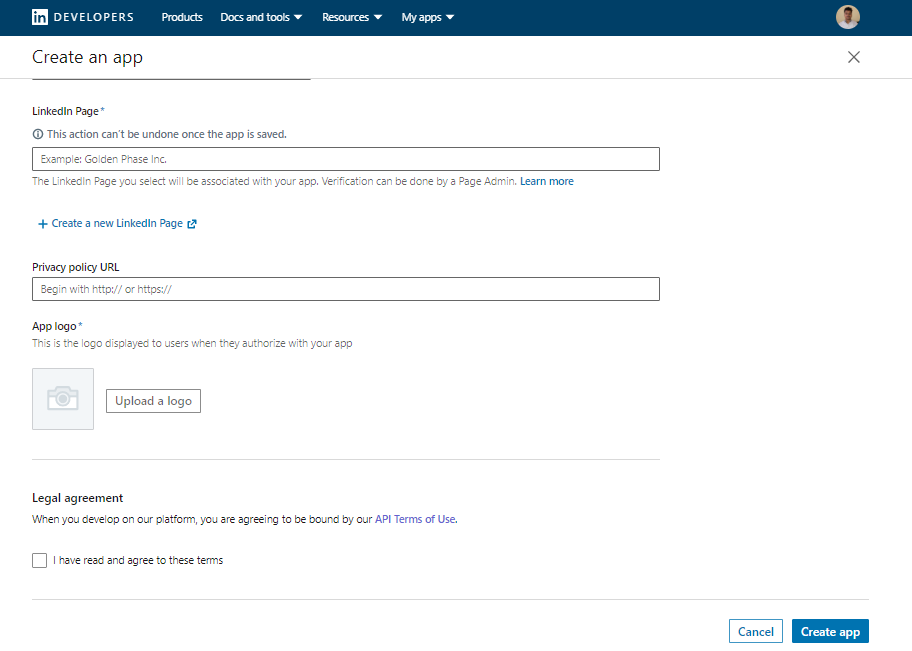The height and width of the screenshot is (651, 912).
Task: Open the Learn more link
Action: 546,182
